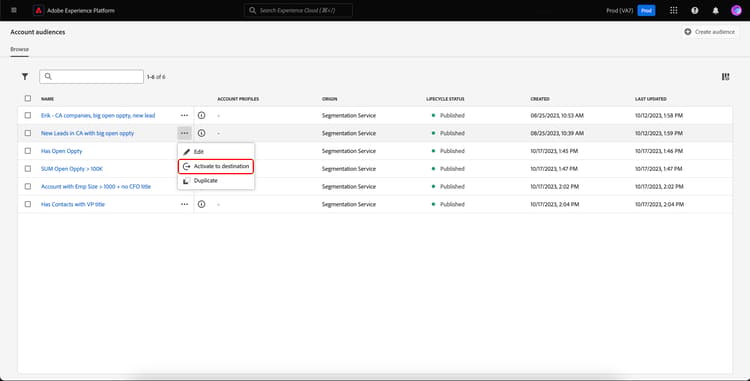750x381 pixels.
Task: Open the Erik - CA companies audience link
Action: pyautogui.click(x=98, y=115)
